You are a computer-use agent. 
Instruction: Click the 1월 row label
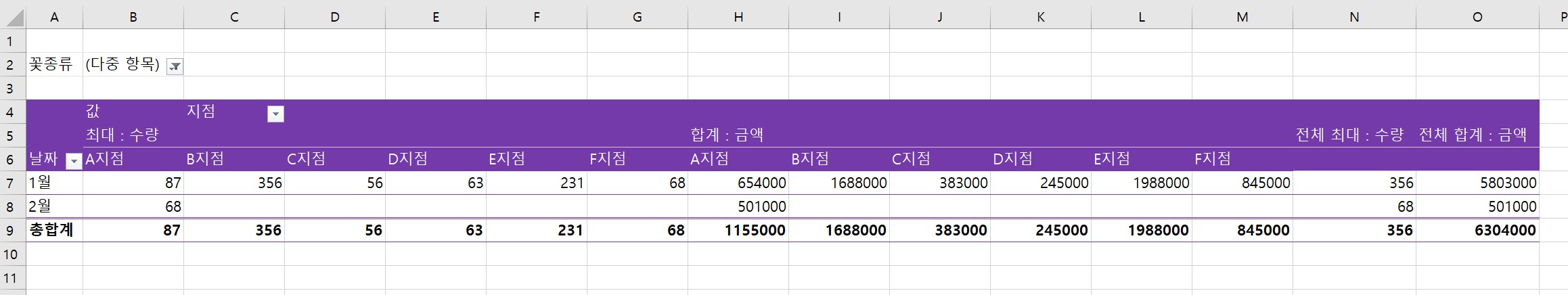coord(54,183)
